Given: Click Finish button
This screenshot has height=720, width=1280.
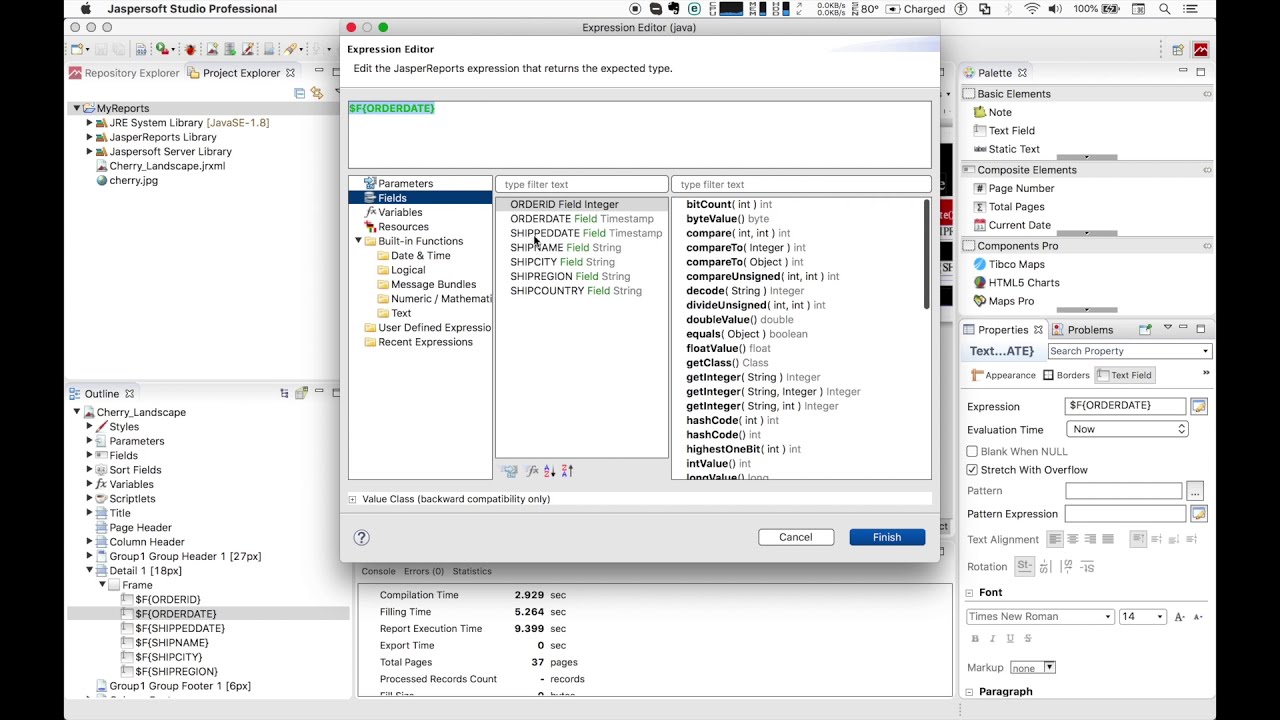Looking at the screenshot, I should [x=887, y=537].
